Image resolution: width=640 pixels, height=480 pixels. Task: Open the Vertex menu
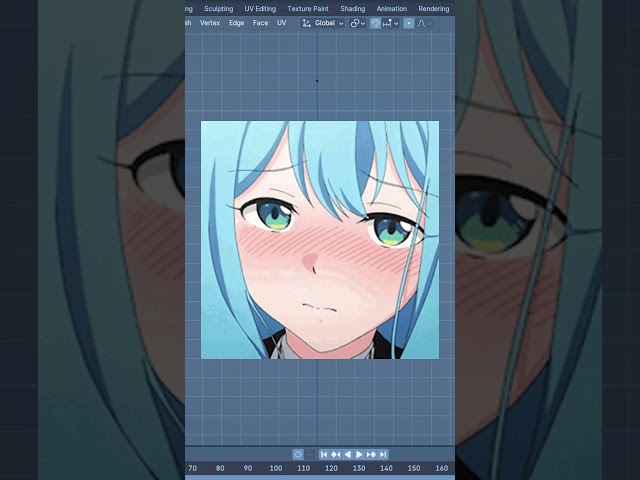tap(210, 23)
